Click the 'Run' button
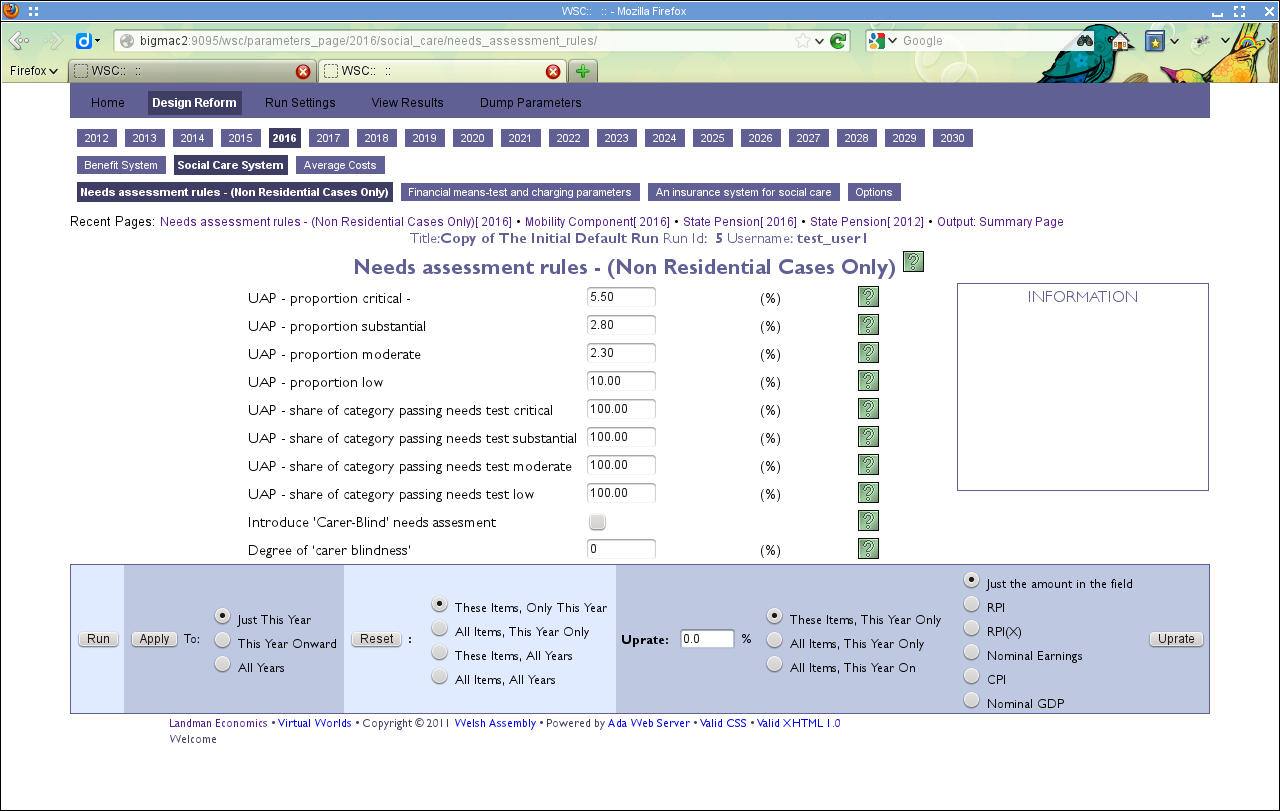1280x811 pixels. [x=97, y=638]
